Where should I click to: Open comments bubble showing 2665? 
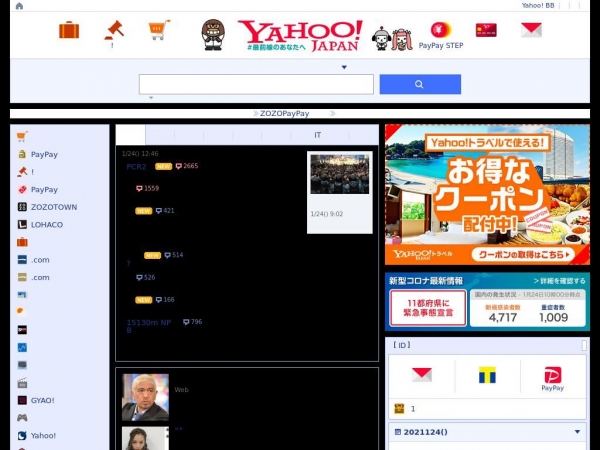[x=187, y=166]
